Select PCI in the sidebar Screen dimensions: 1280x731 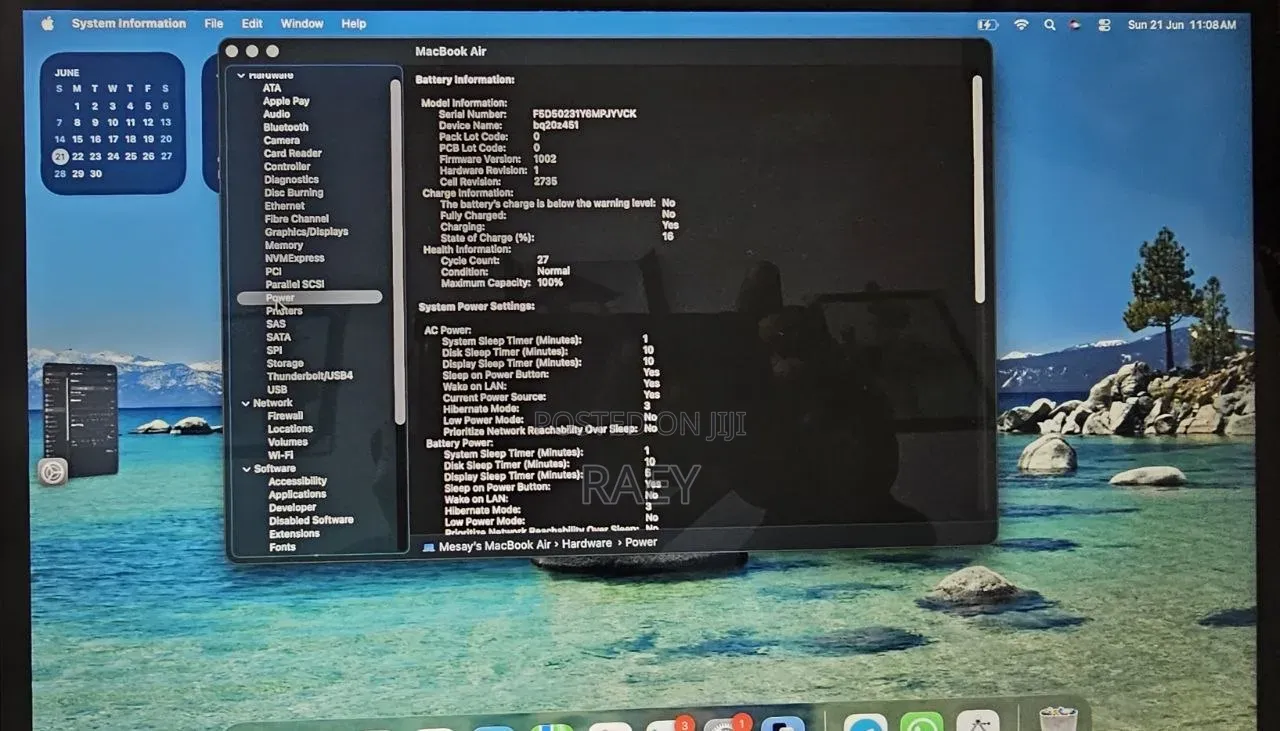click(x=273, y=271)
